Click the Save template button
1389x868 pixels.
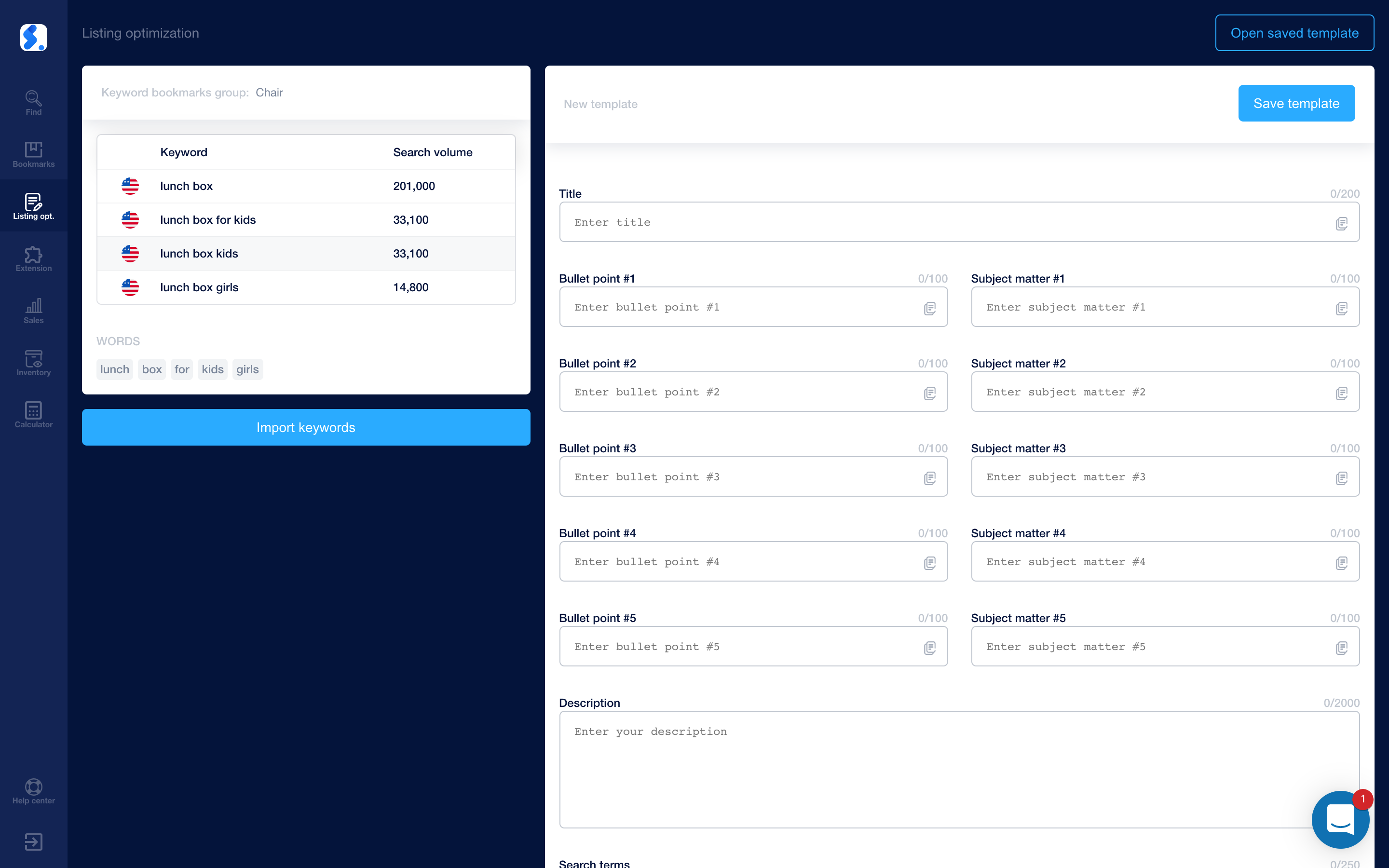click(x=1296, y=103)
